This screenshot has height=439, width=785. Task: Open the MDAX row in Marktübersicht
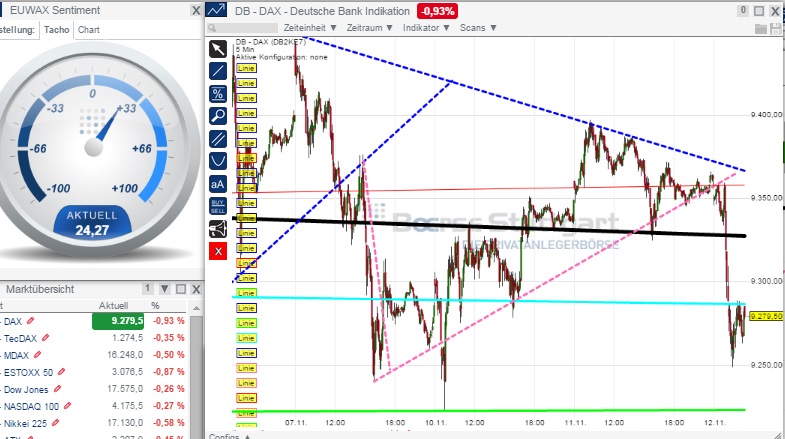(x=94, y=355)
